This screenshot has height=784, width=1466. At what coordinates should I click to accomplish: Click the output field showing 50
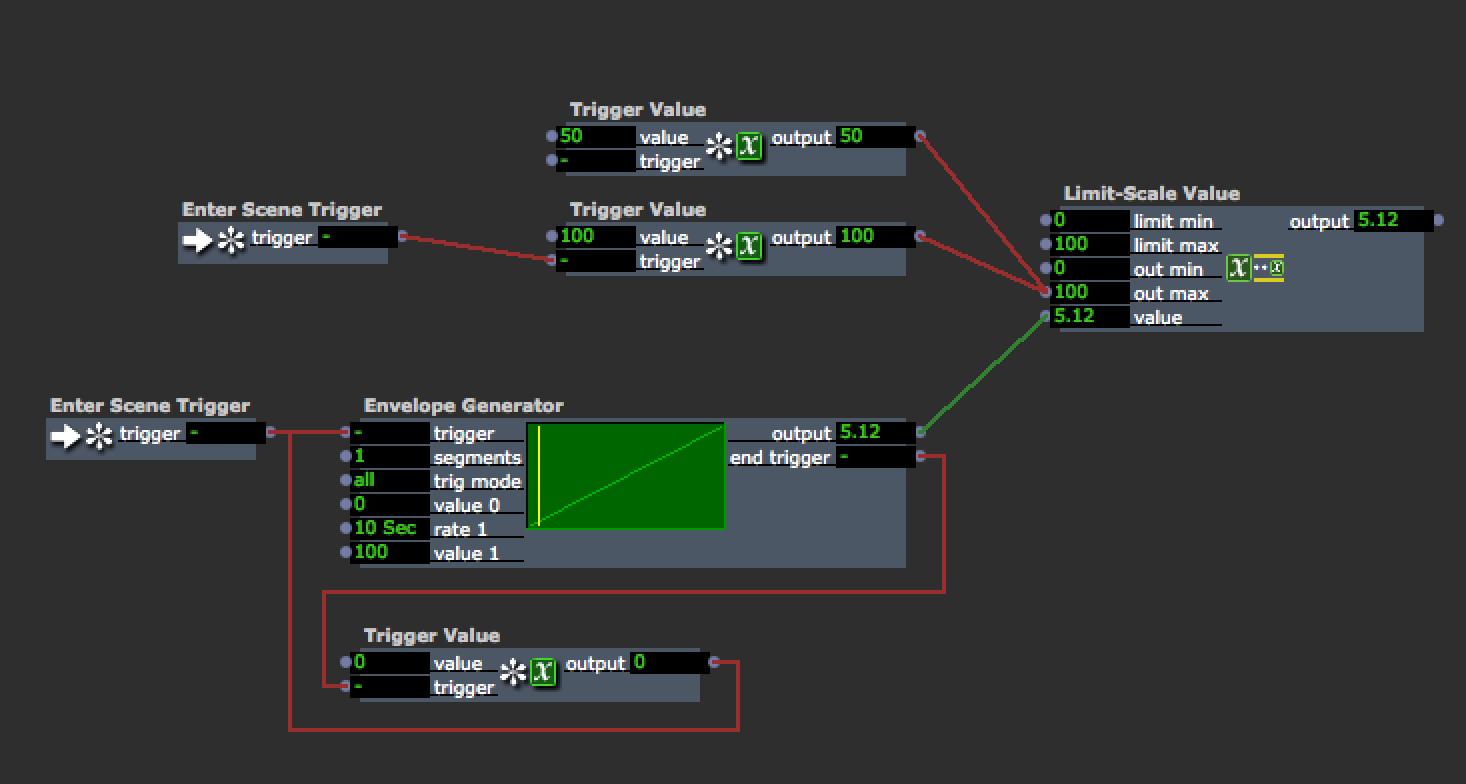876,136
